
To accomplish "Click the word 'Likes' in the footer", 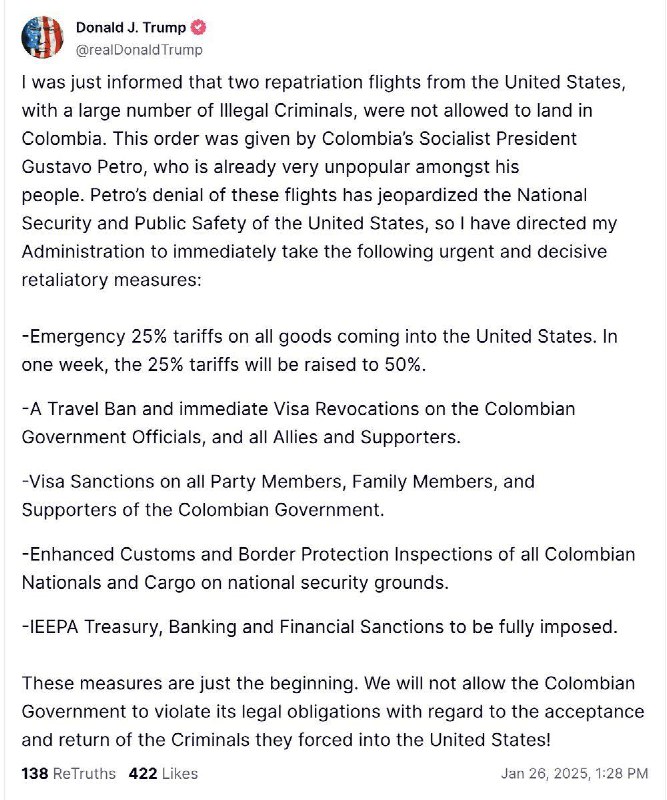I will click(180, 773).
